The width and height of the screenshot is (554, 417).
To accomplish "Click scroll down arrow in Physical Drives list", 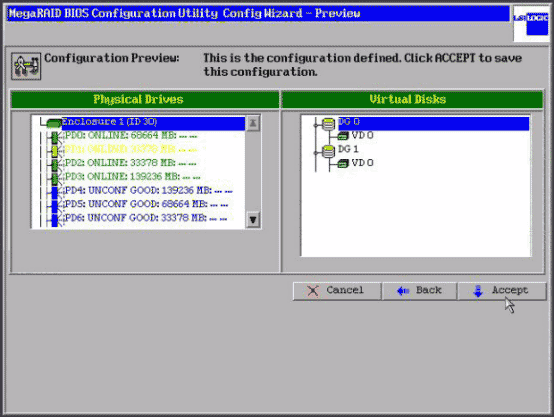I will [x=253, y=219].
